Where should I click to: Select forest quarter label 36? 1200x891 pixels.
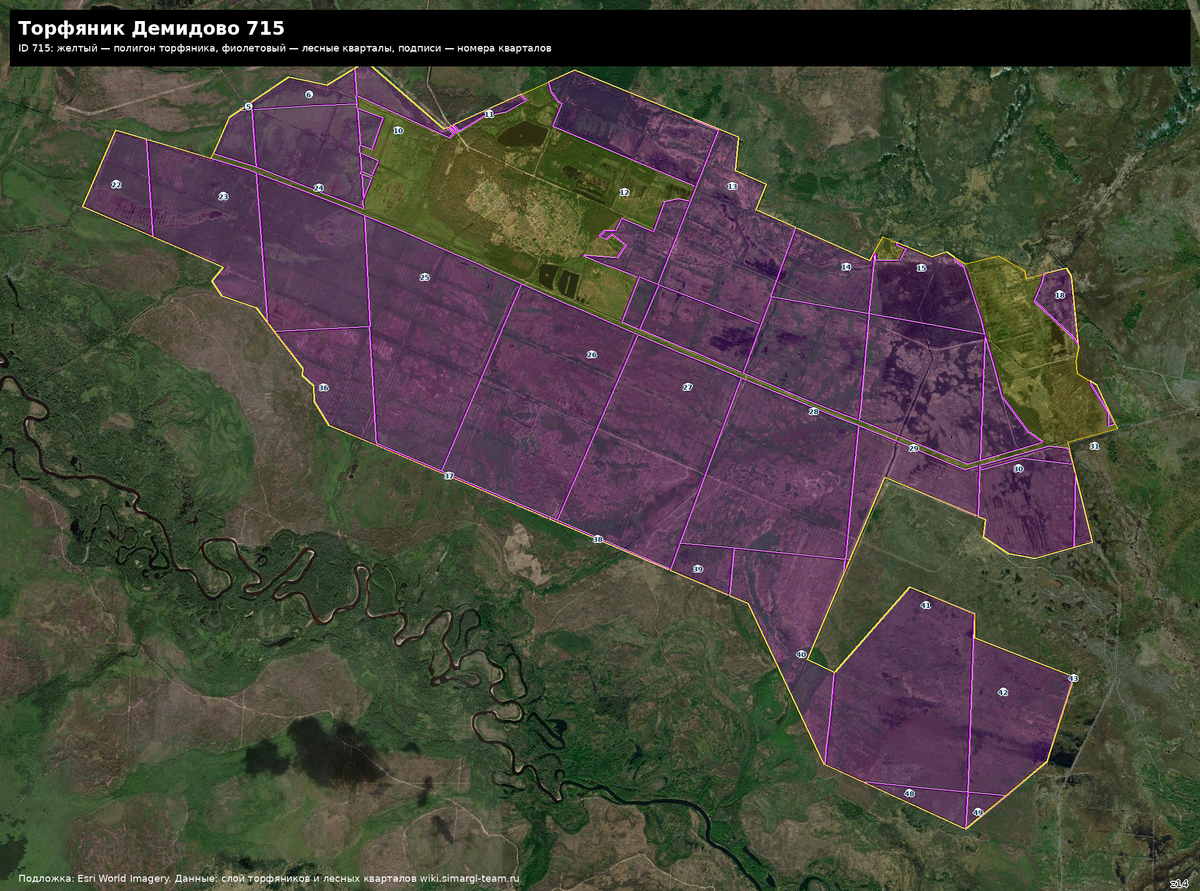click(323, 388)
